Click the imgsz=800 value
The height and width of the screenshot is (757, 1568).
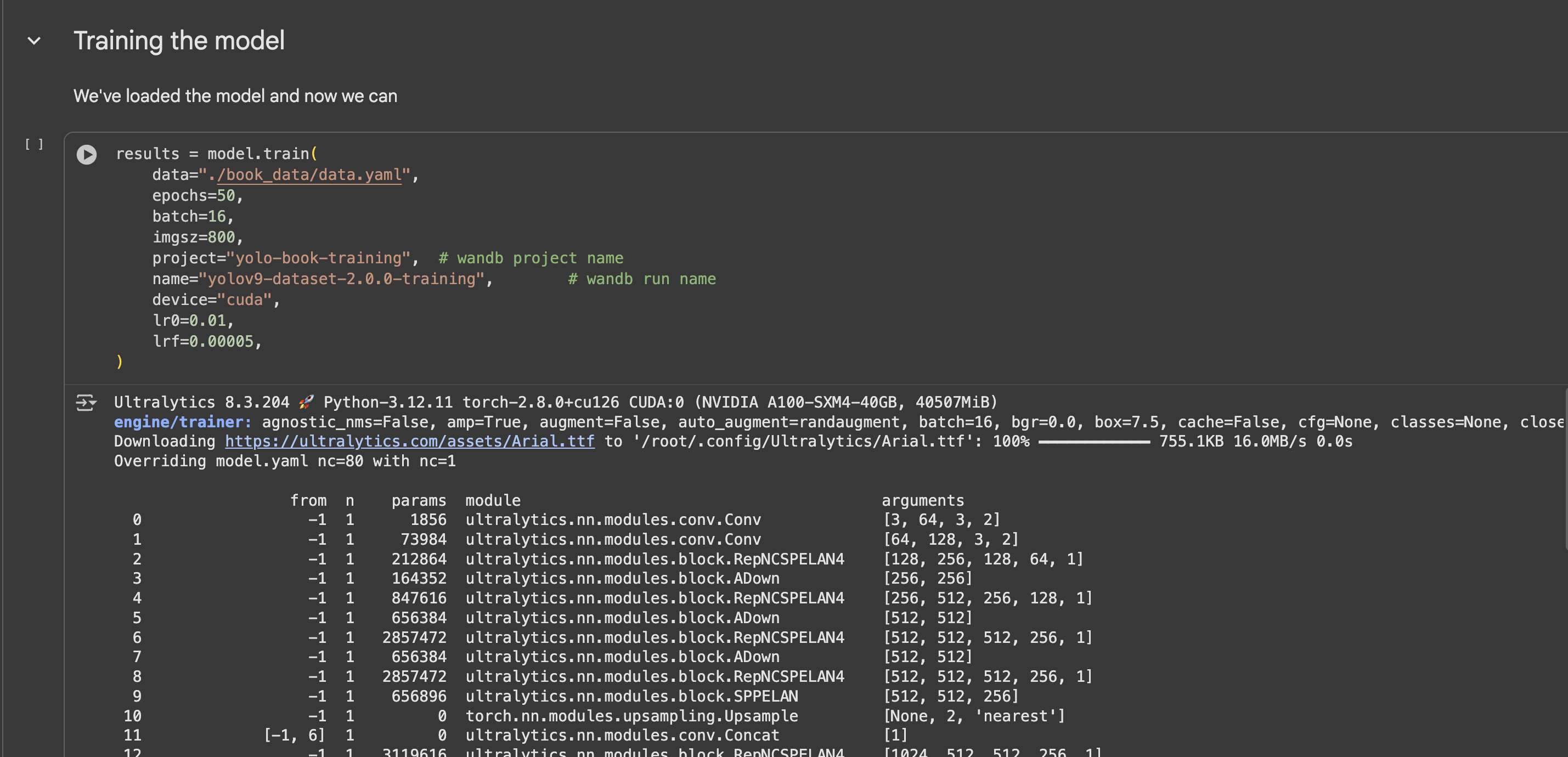click(221, 238)
